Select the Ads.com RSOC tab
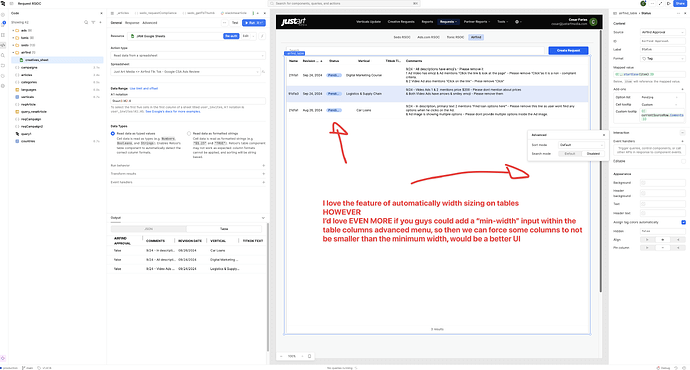The height and width of the screenshot is (370, 690). (x=428, y=37)
